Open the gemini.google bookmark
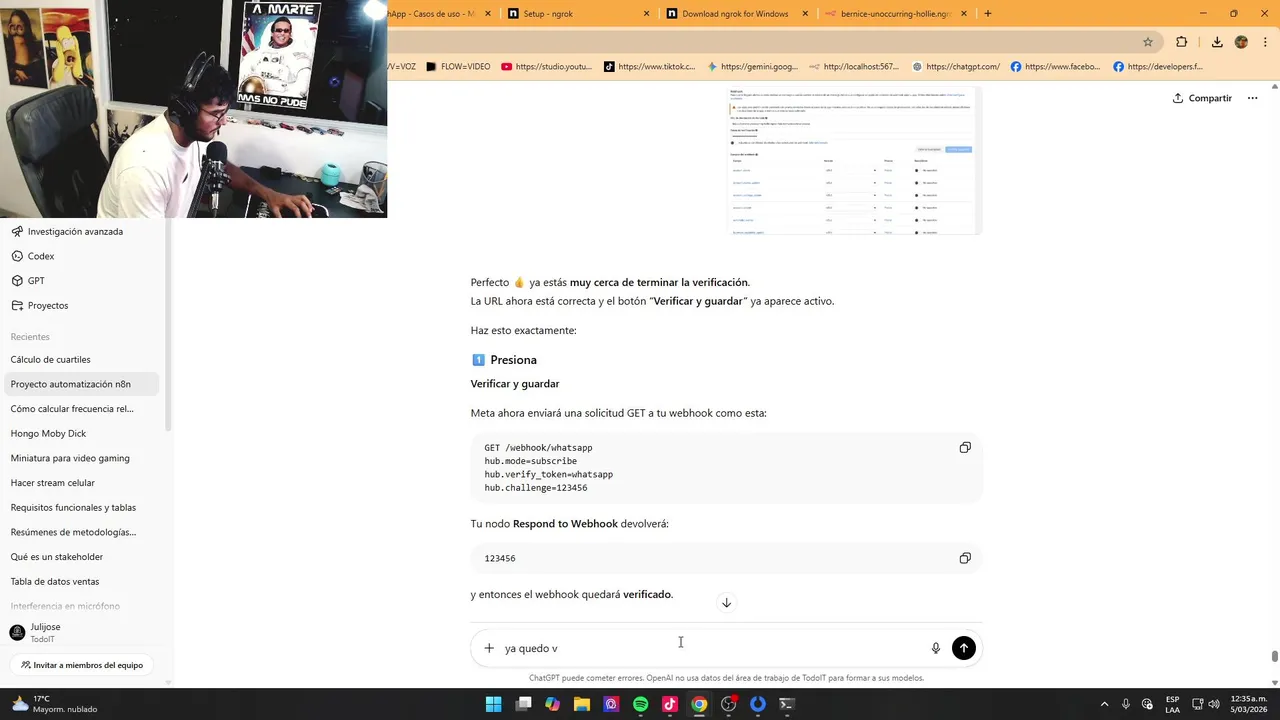The image size is (1280, 720). [753, 67]
